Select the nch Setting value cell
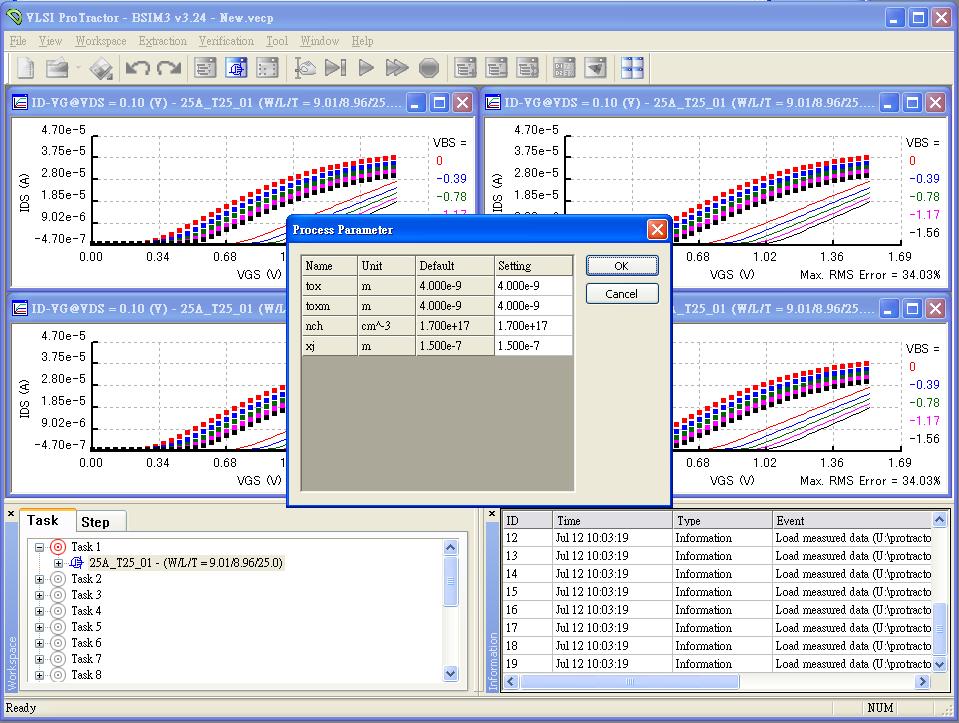Viewport: 959px width, 723px height. 533,326
